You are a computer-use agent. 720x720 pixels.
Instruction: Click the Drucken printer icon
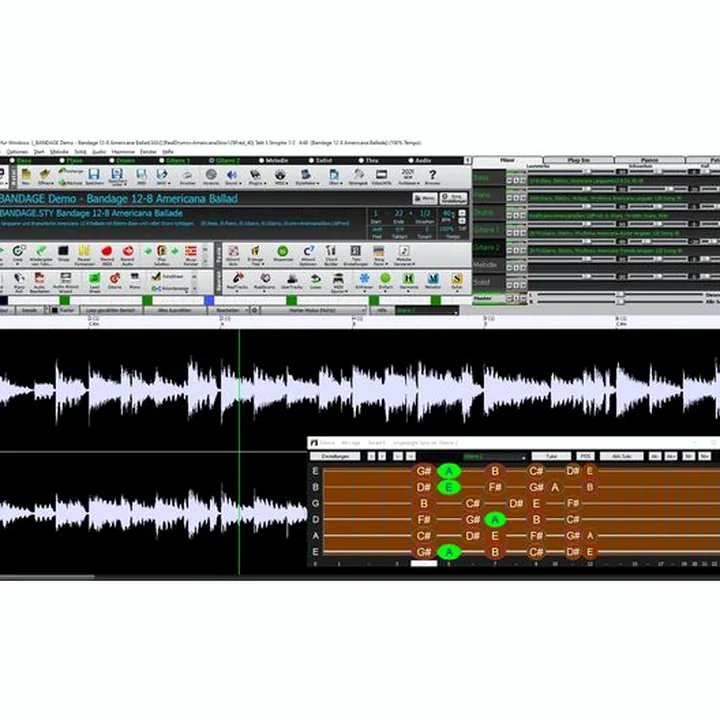click(187, 176)
